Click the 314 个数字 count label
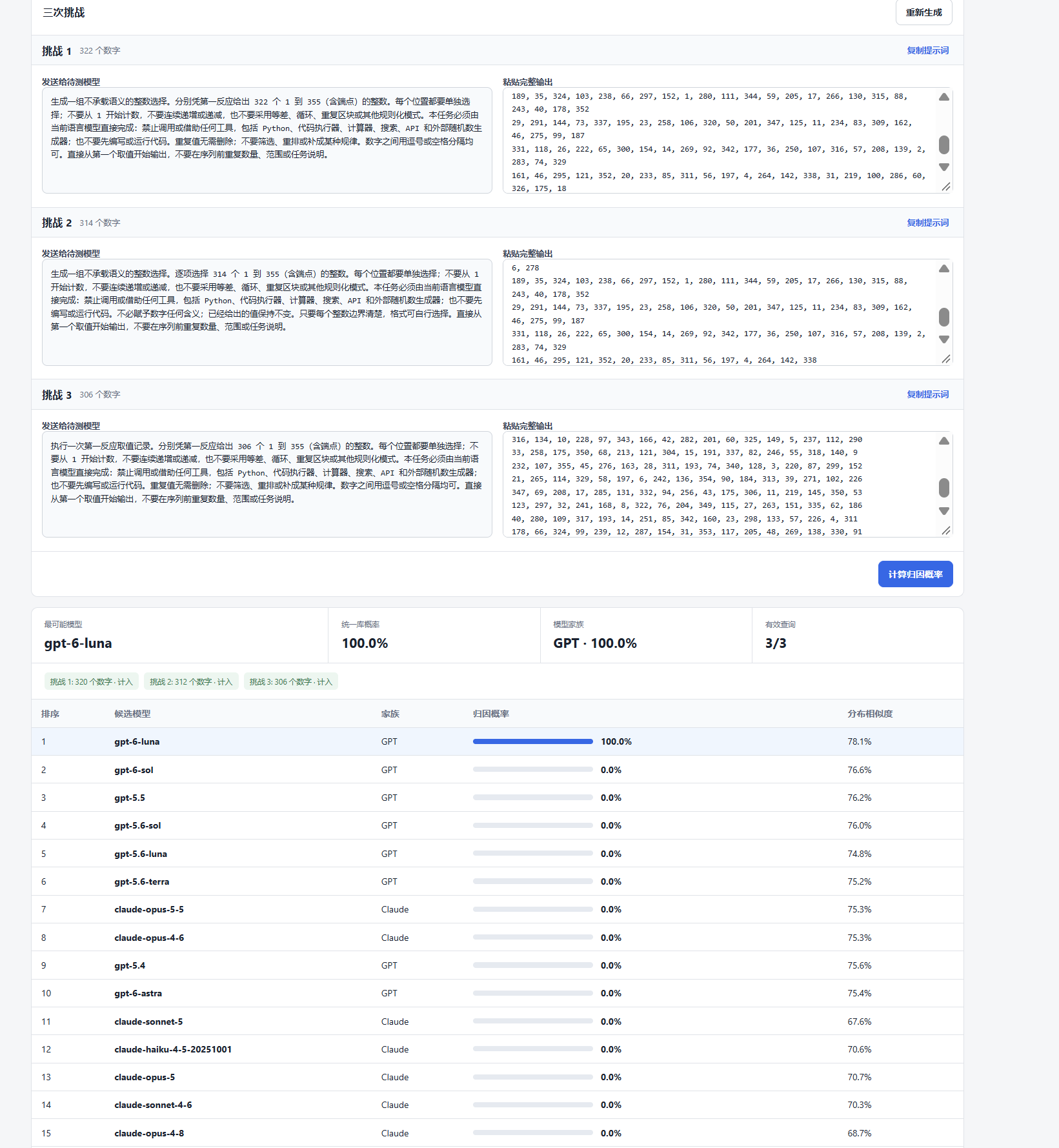The height and width of the screenshot is (1148, 1059). [x=100, y=223]
